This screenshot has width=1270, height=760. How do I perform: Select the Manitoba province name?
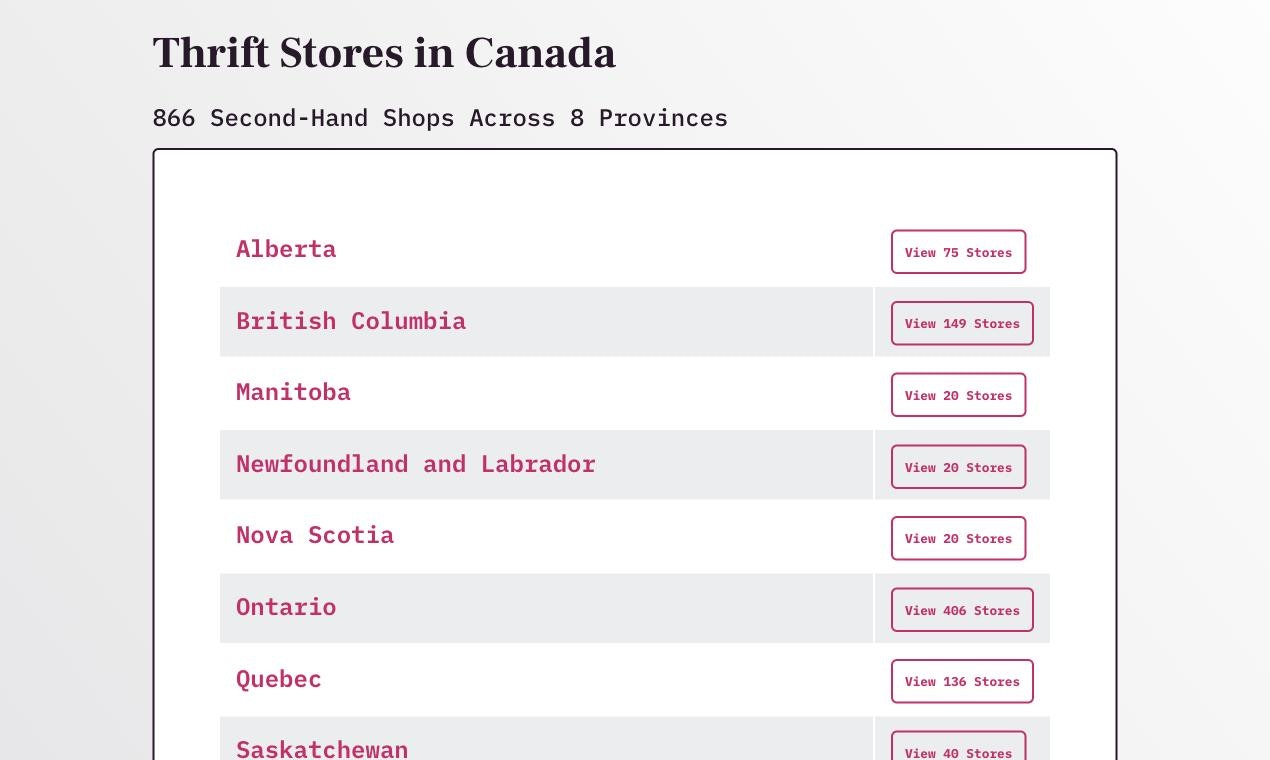coord(293,392)
